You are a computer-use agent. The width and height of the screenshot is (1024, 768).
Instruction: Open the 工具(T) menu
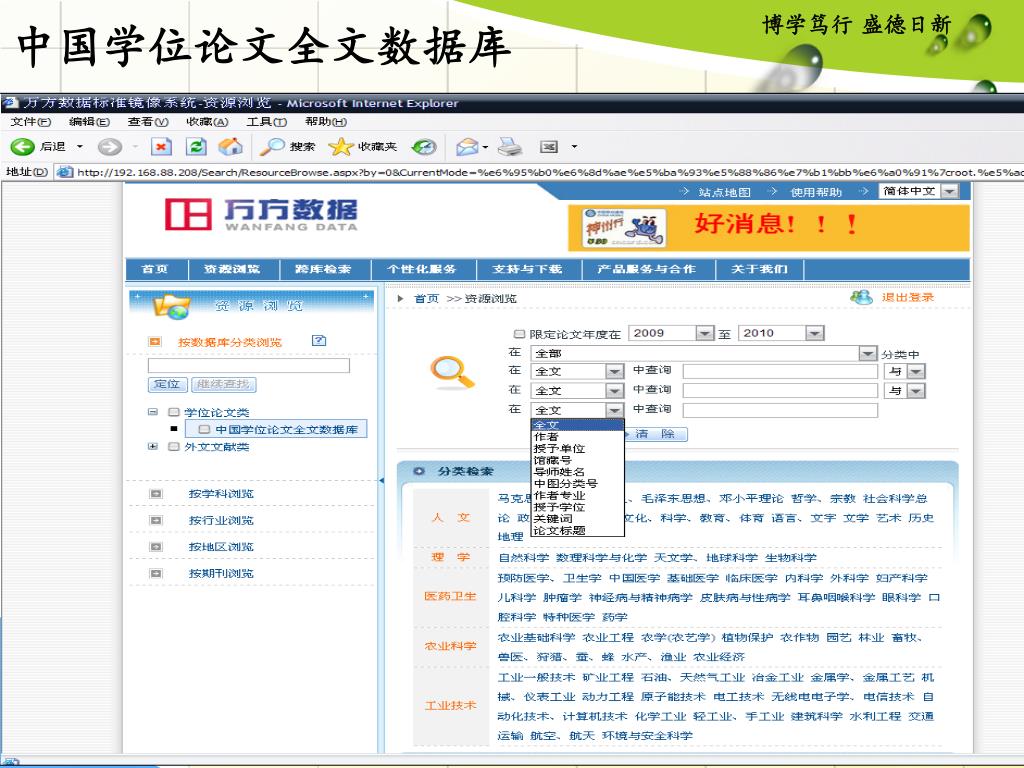coord(266,121)
